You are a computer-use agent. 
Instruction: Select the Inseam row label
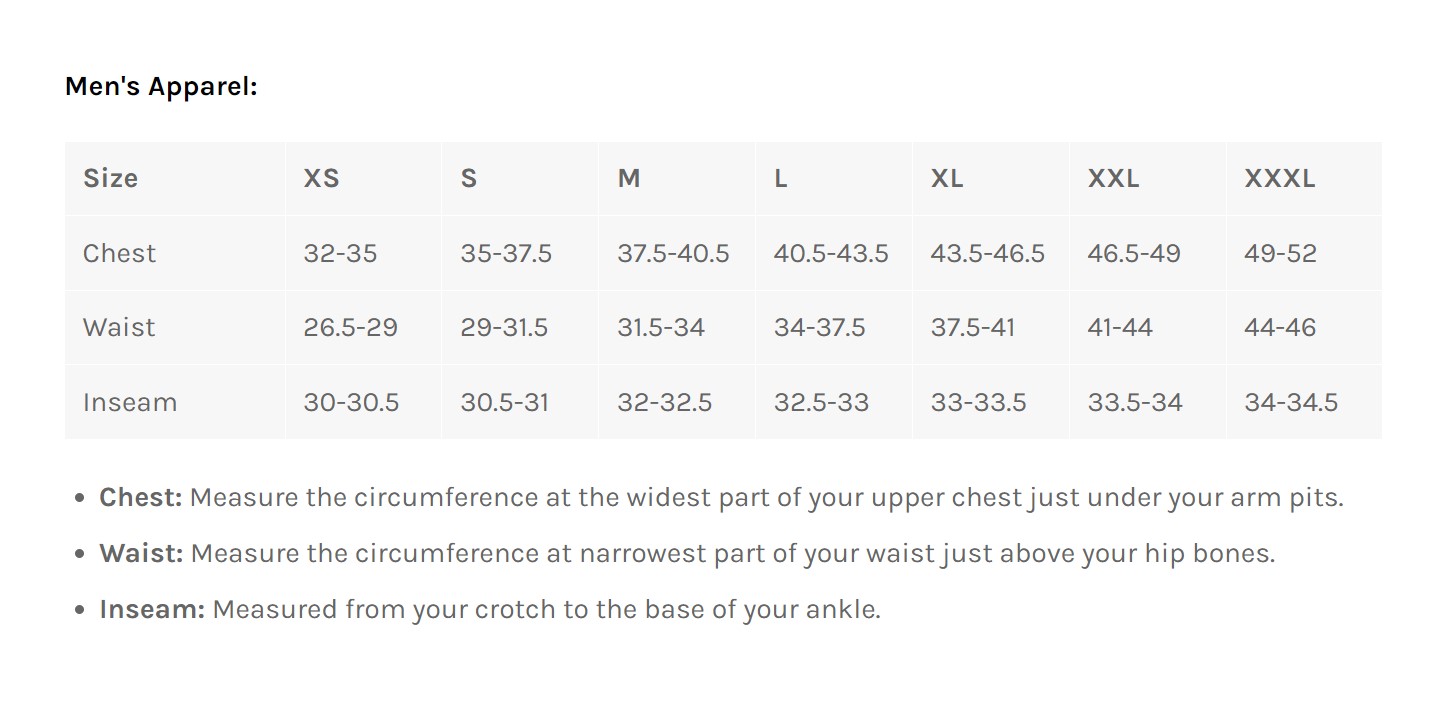(x=129, y=403)
